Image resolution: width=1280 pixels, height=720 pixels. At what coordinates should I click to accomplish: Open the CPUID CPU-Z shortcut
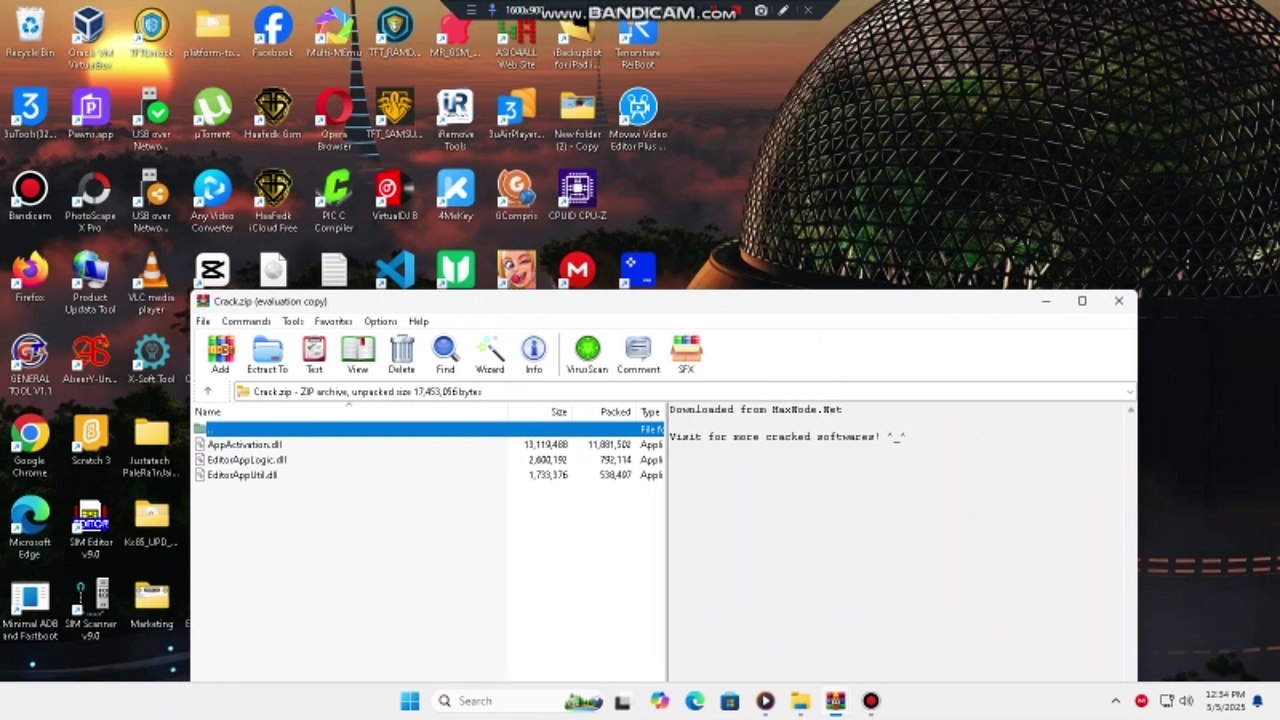[577, 195]
